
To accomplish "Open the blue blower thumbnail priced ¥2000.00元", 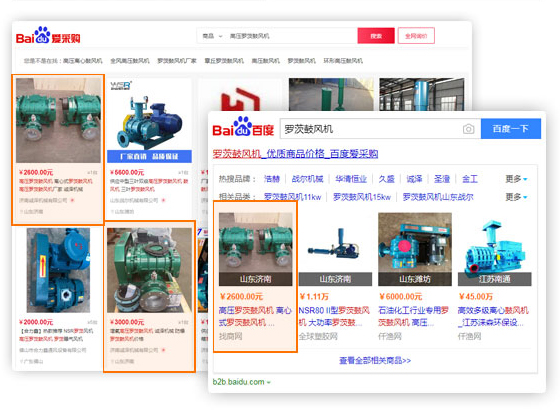I will [58, 270].
